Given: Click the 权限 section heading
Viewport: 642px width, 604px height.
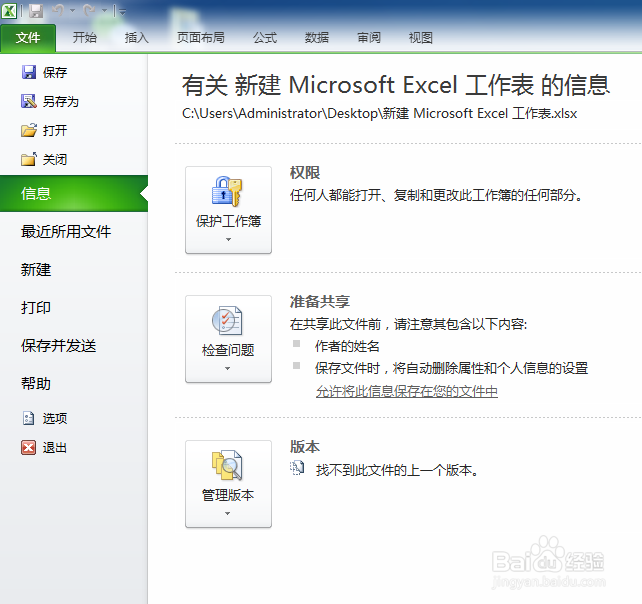Looking at the screenshot, I should click(x=305, y=172).
